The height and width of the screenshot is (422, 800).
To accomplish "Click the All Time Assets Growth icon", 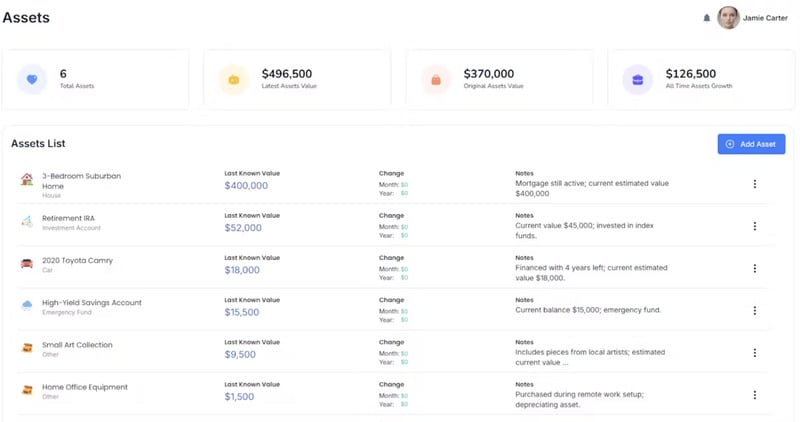I will (x=638, y=79).
